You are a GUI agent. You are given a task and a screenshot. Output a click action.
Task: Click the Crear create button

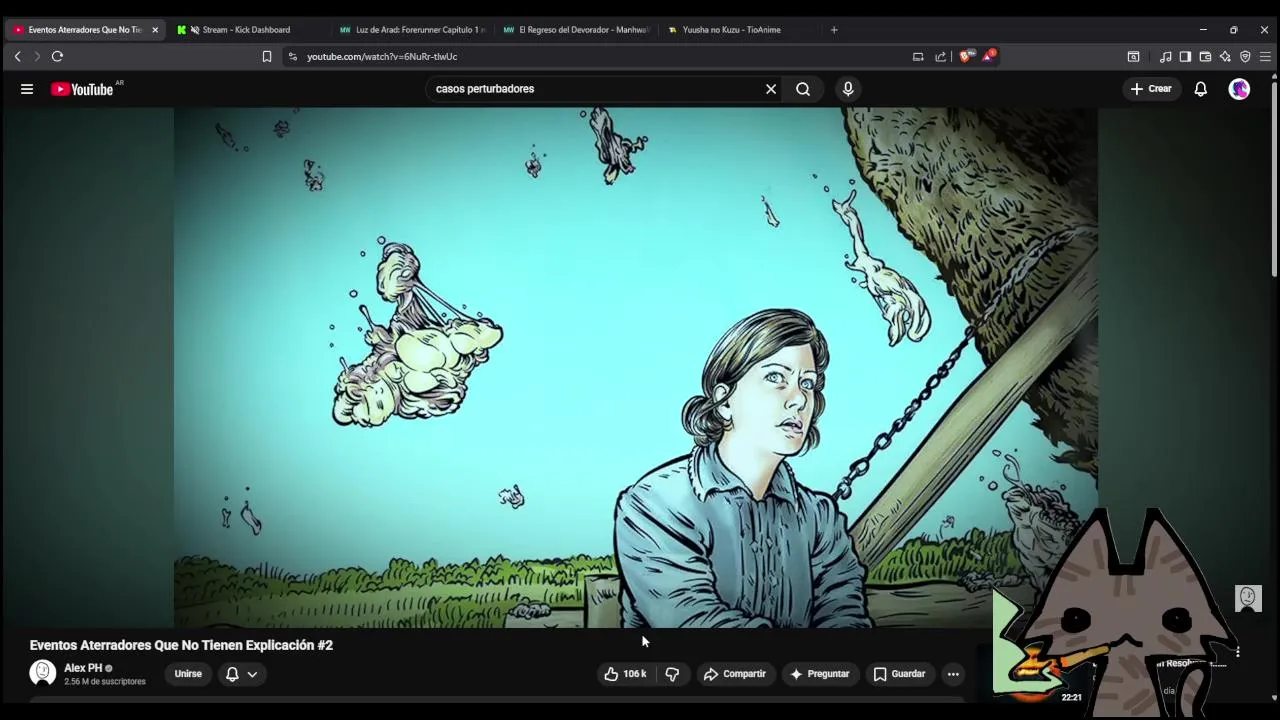pyautogui.click(x=1151, y=89)
